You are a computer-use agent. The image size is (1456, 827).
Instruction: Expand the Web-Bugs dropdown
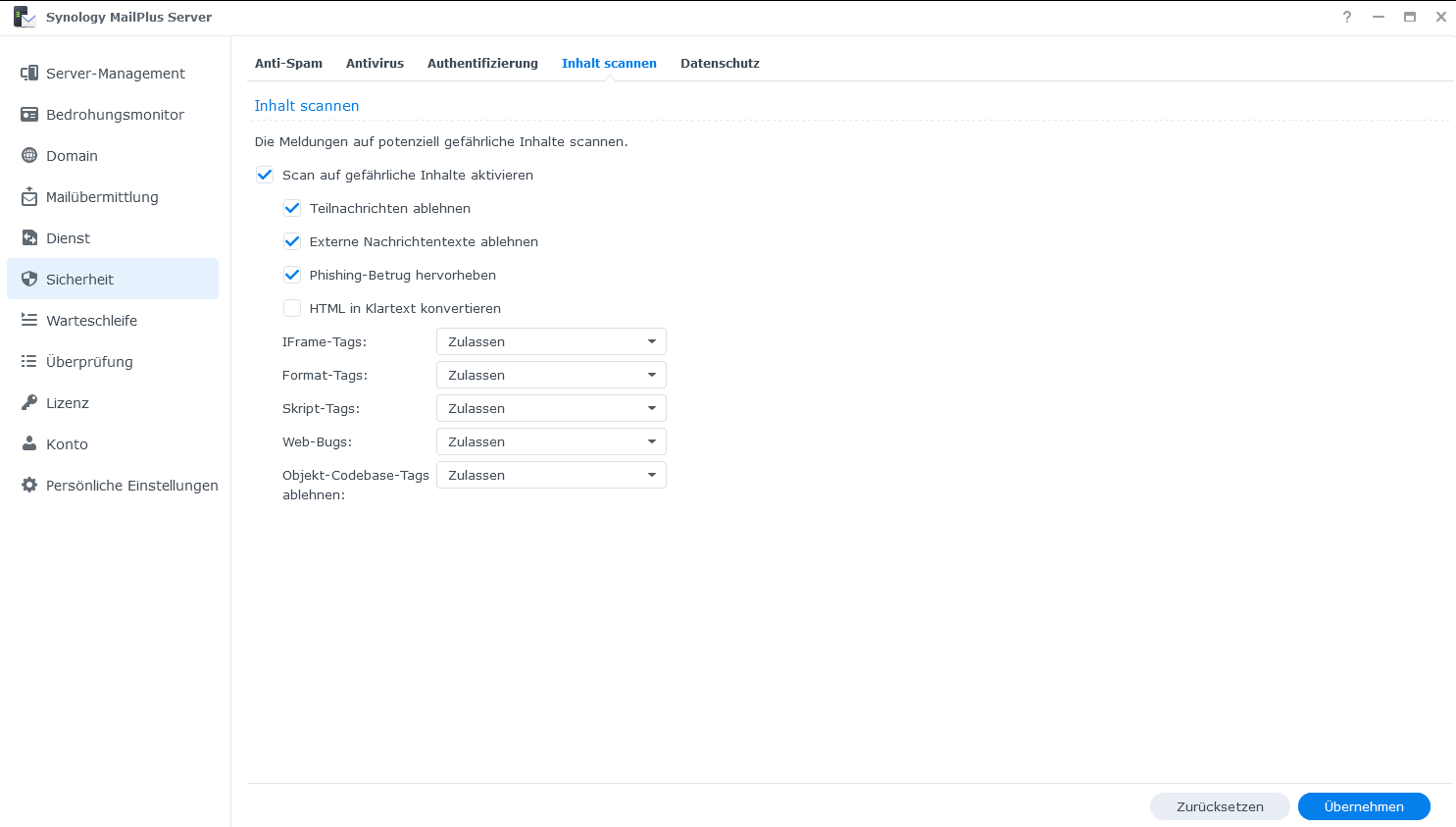[551, 442]
